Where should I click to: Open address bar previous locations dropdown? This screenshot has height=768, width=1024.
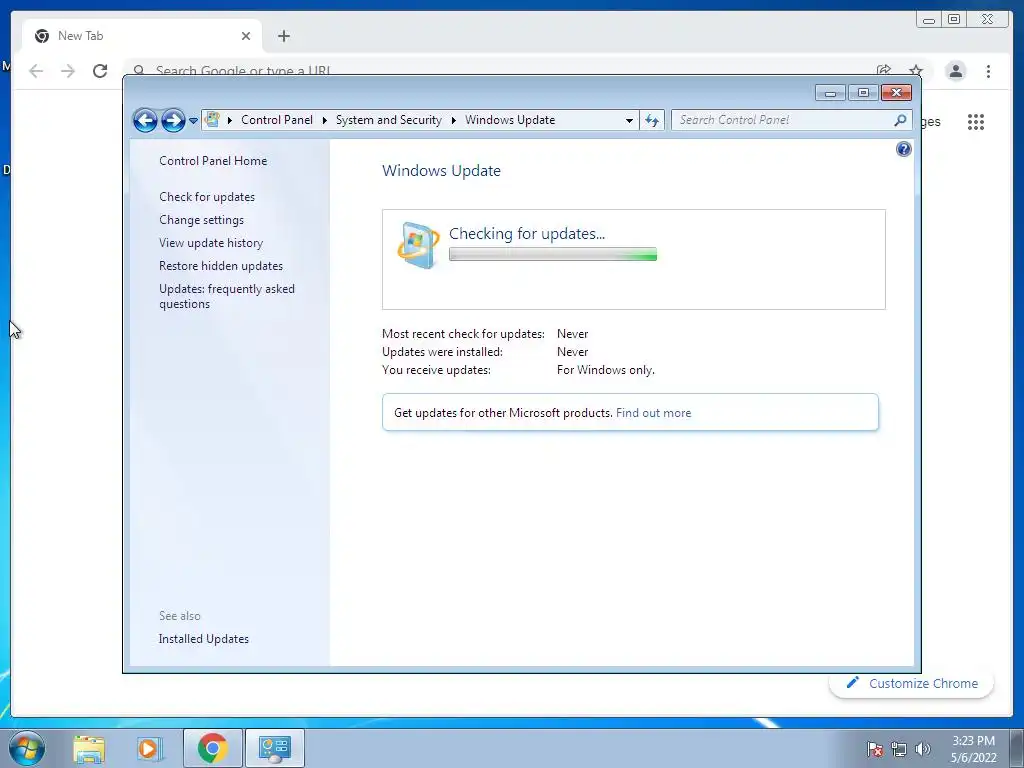click(x=629, y=120)
